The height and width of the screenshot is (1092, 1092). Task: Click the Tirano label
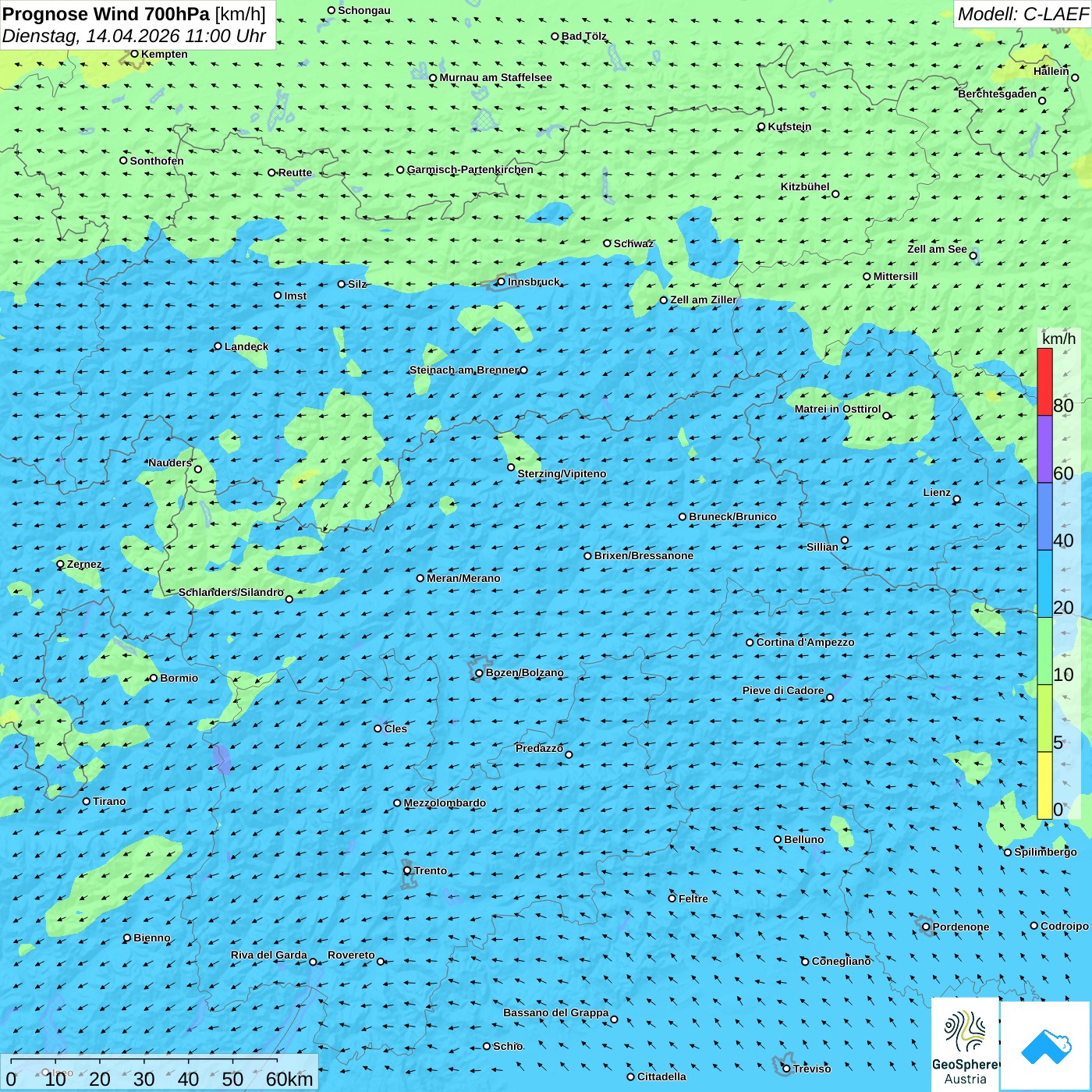109,801
